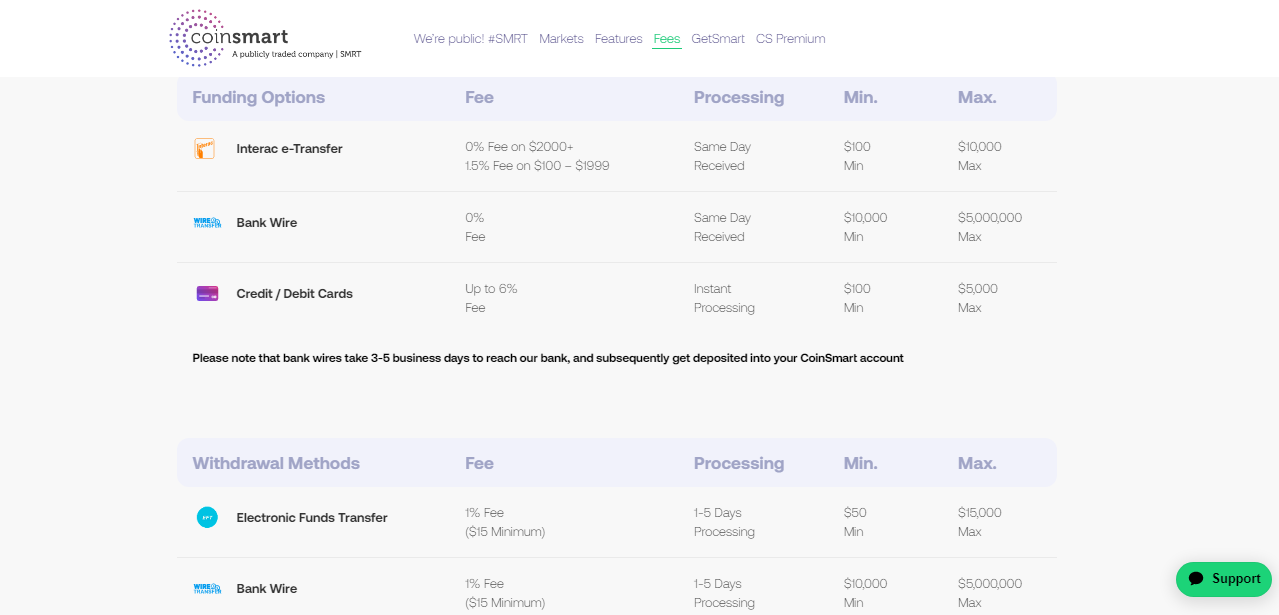
Task: Click the Withdrawal Methods header
Action: (276, 464)
